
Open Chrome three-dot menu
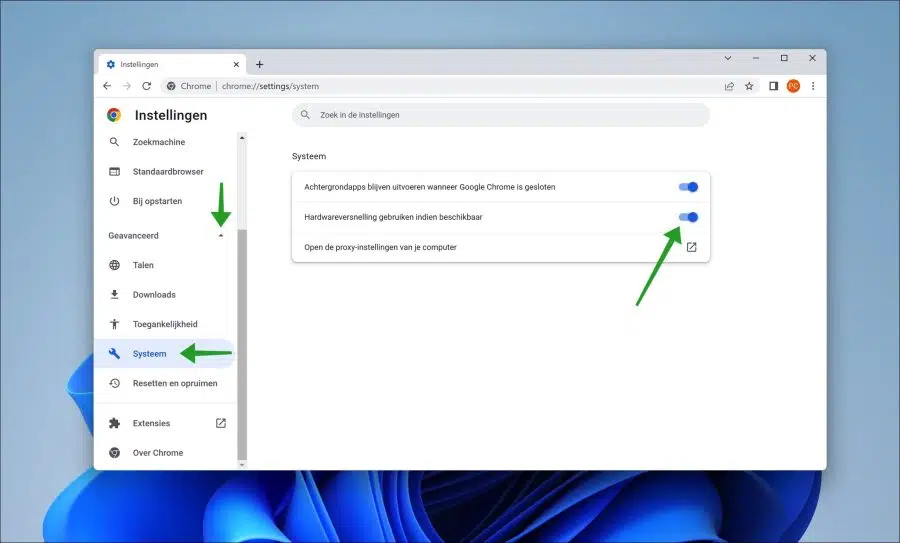[x=813, y=86]
